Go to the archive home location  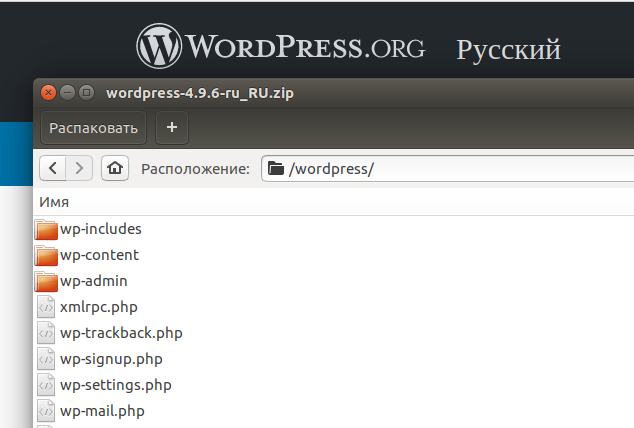point(115,168)
